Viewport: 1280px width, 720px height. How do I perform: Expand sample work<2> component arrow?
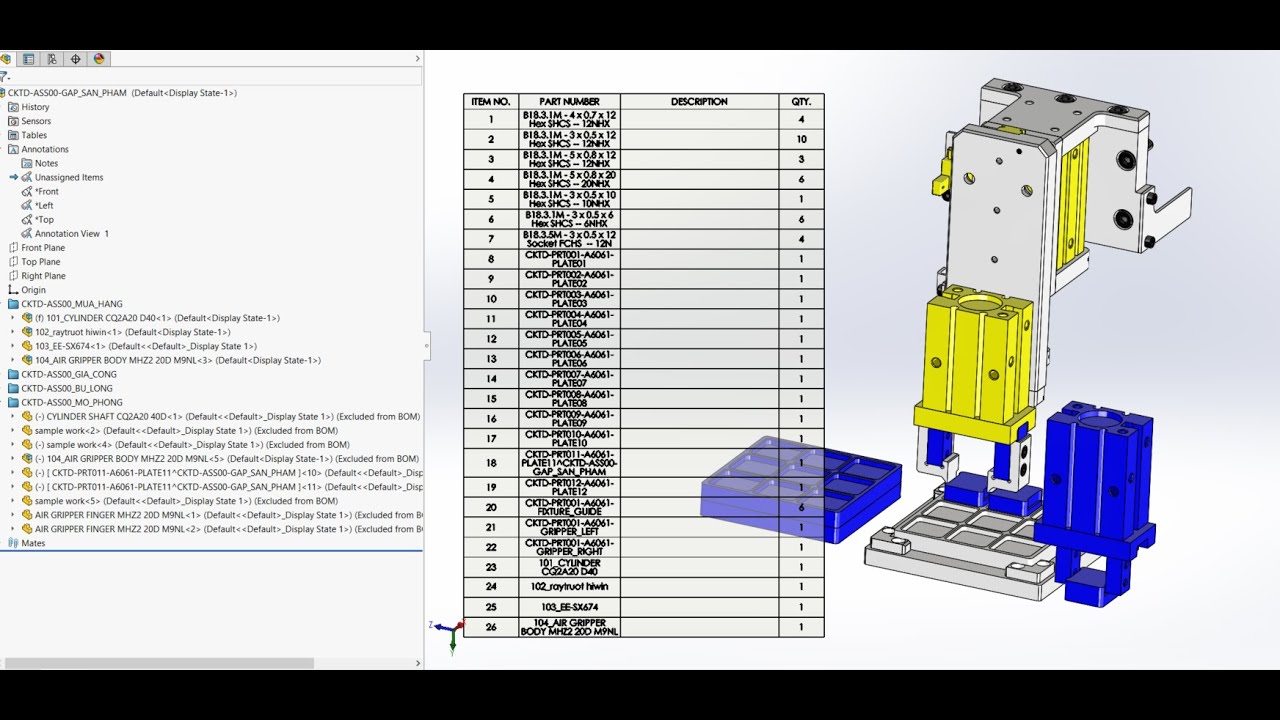[x=13, y=430]
